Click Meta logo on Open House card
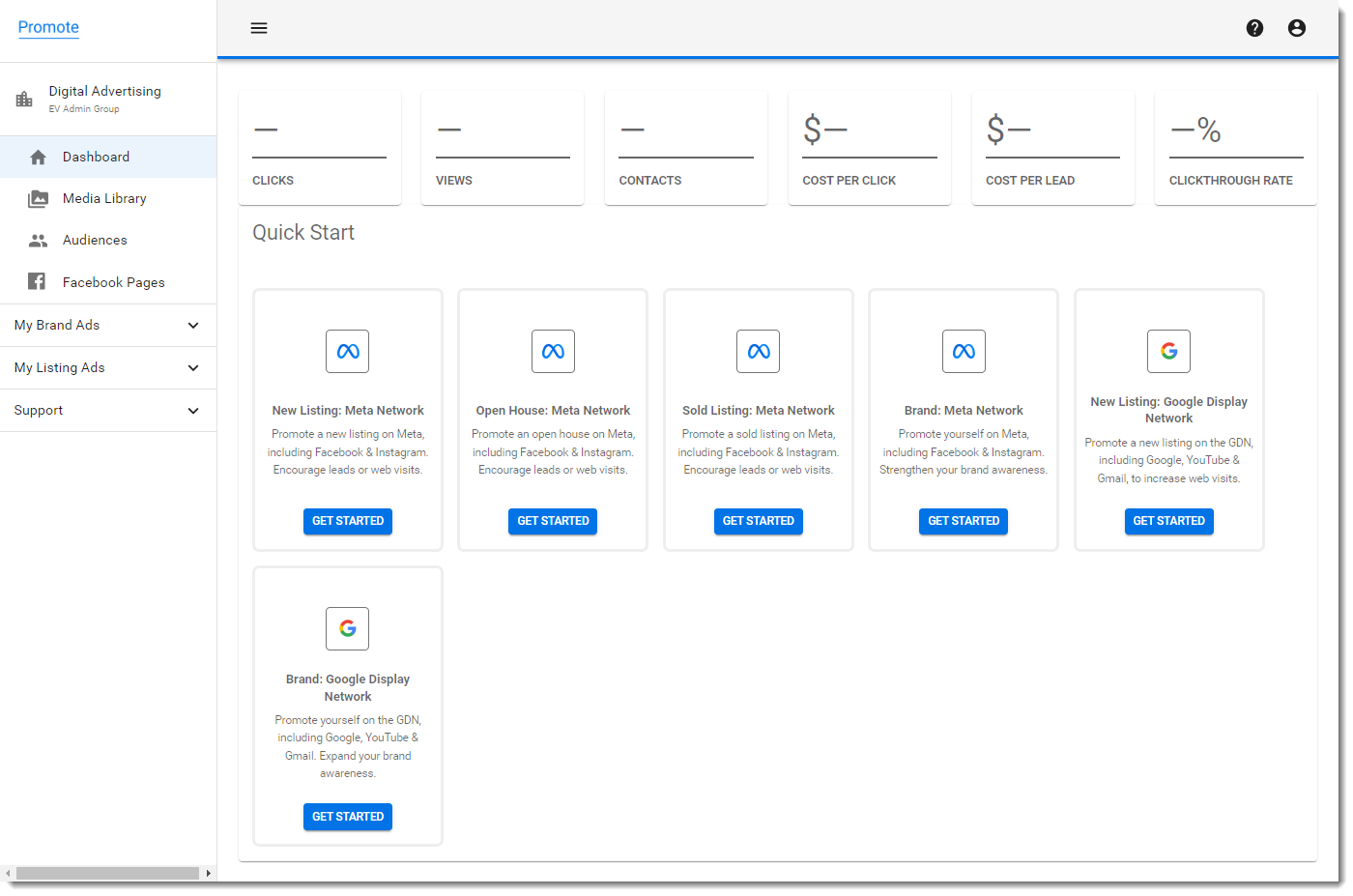Screen dimensions: 1353x896 pyautogui.click(x=553, y=351)
